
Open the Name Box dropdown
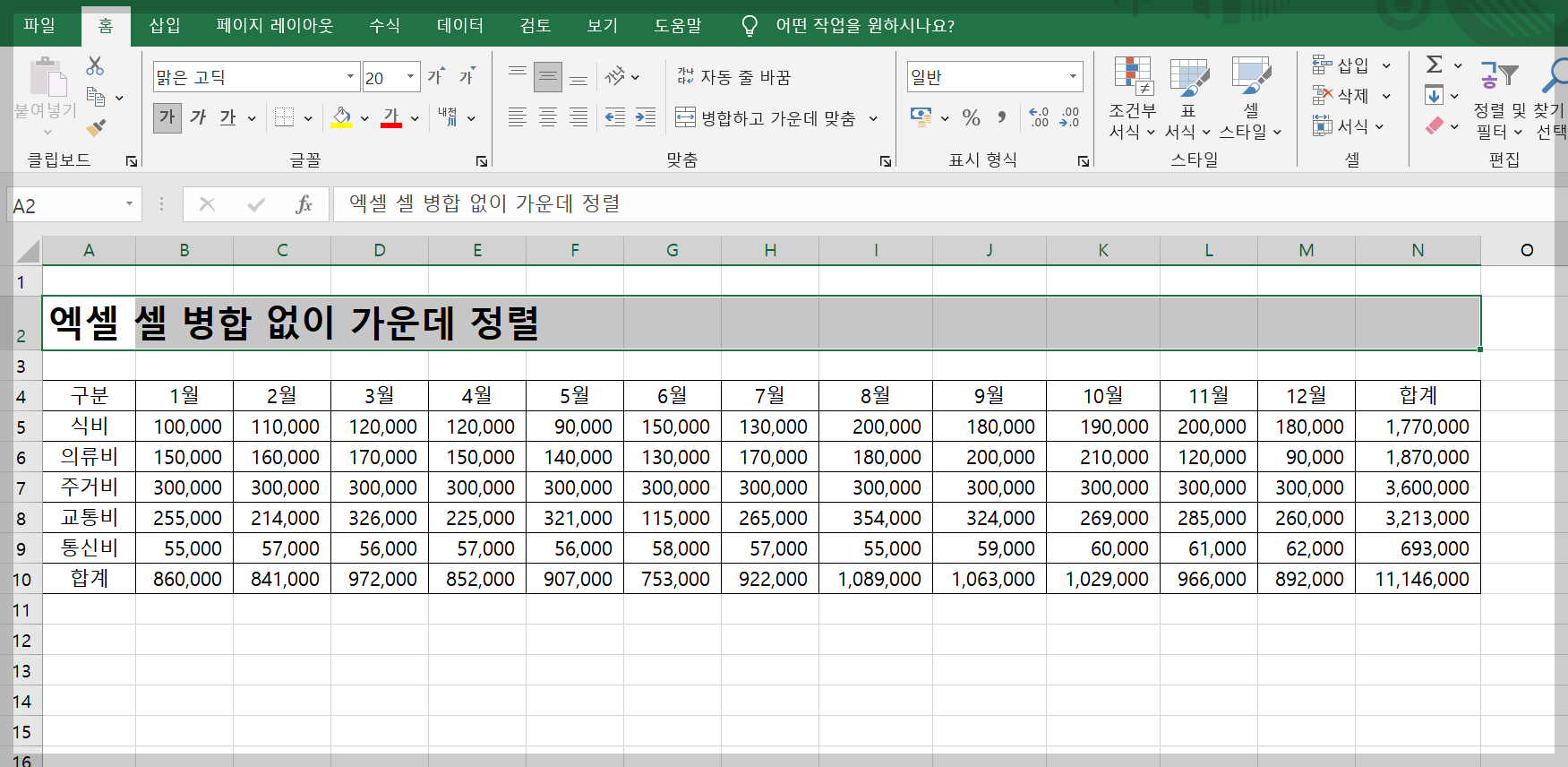(129, 204)
